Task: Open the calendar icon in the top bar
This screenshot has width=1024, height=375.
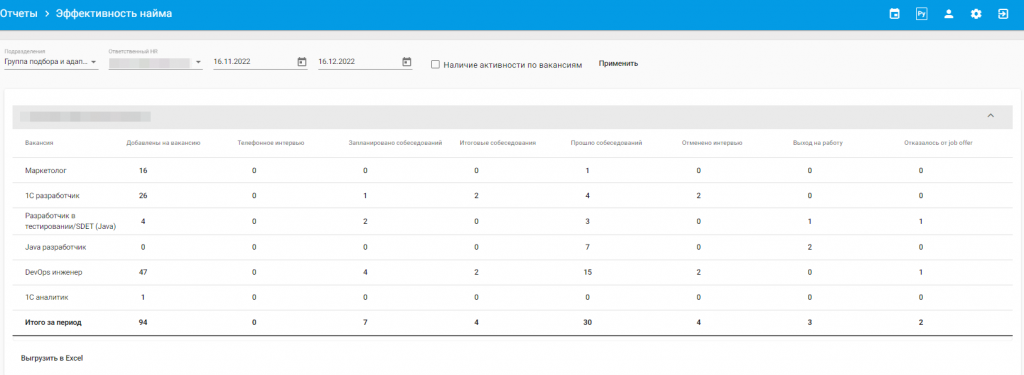Action: pos(894,14)
